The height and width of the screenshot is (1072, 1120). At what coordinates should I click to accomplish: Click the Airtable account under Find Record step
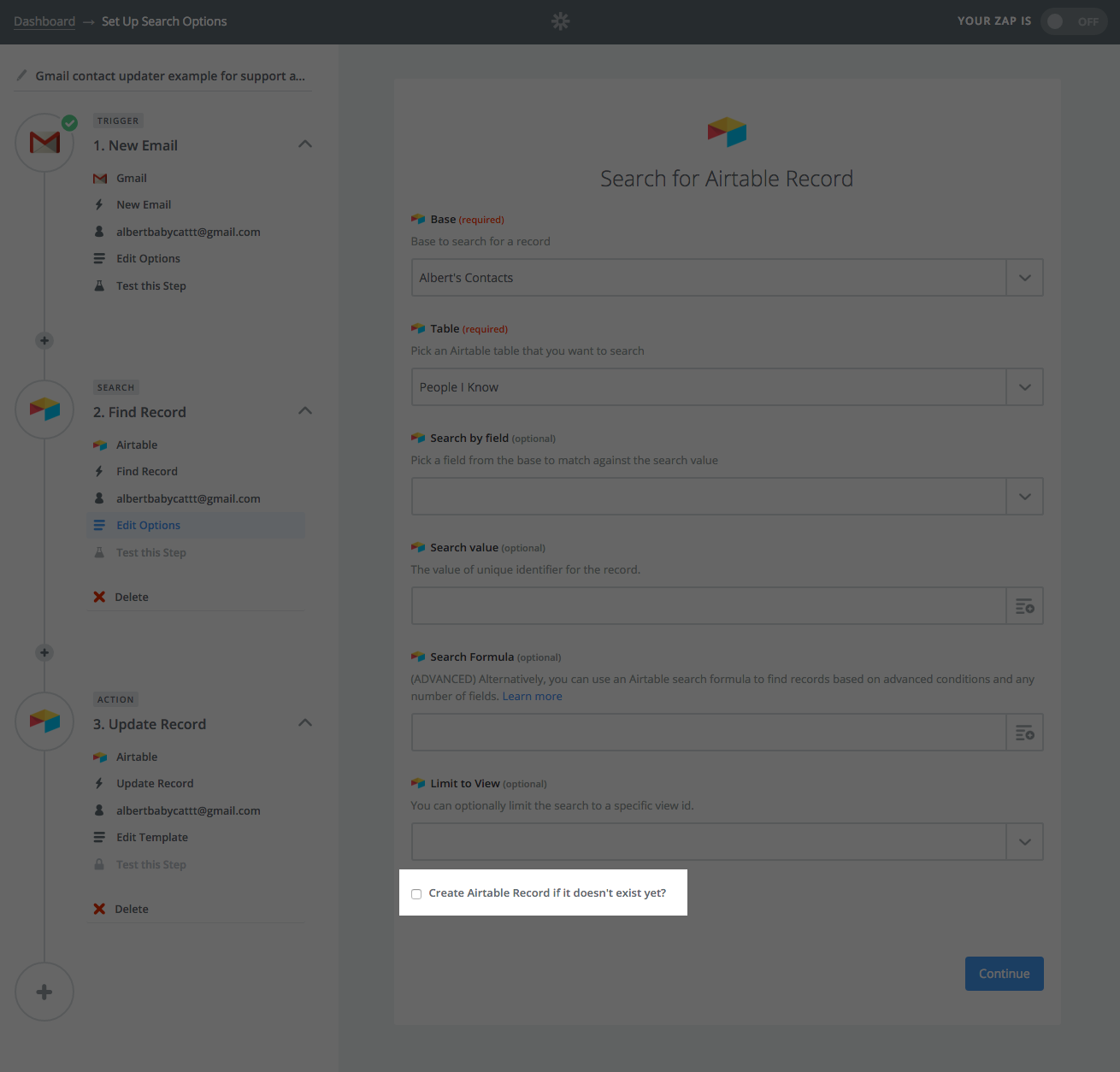pos(188,499)
